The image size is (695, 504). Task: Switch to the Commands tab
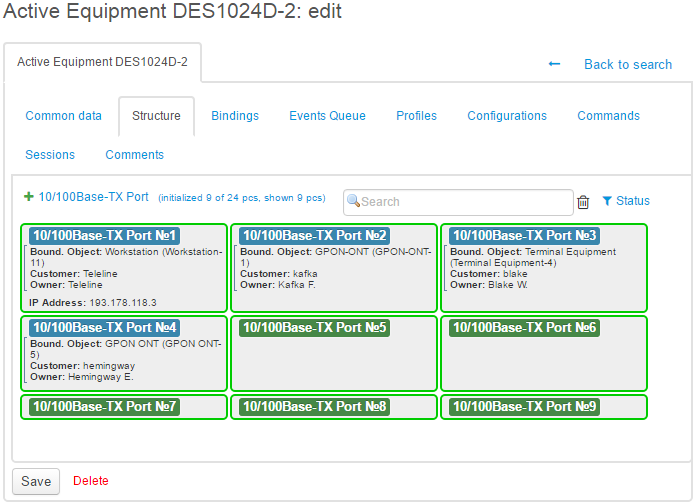pyautogui.click(x=608, y=116)
